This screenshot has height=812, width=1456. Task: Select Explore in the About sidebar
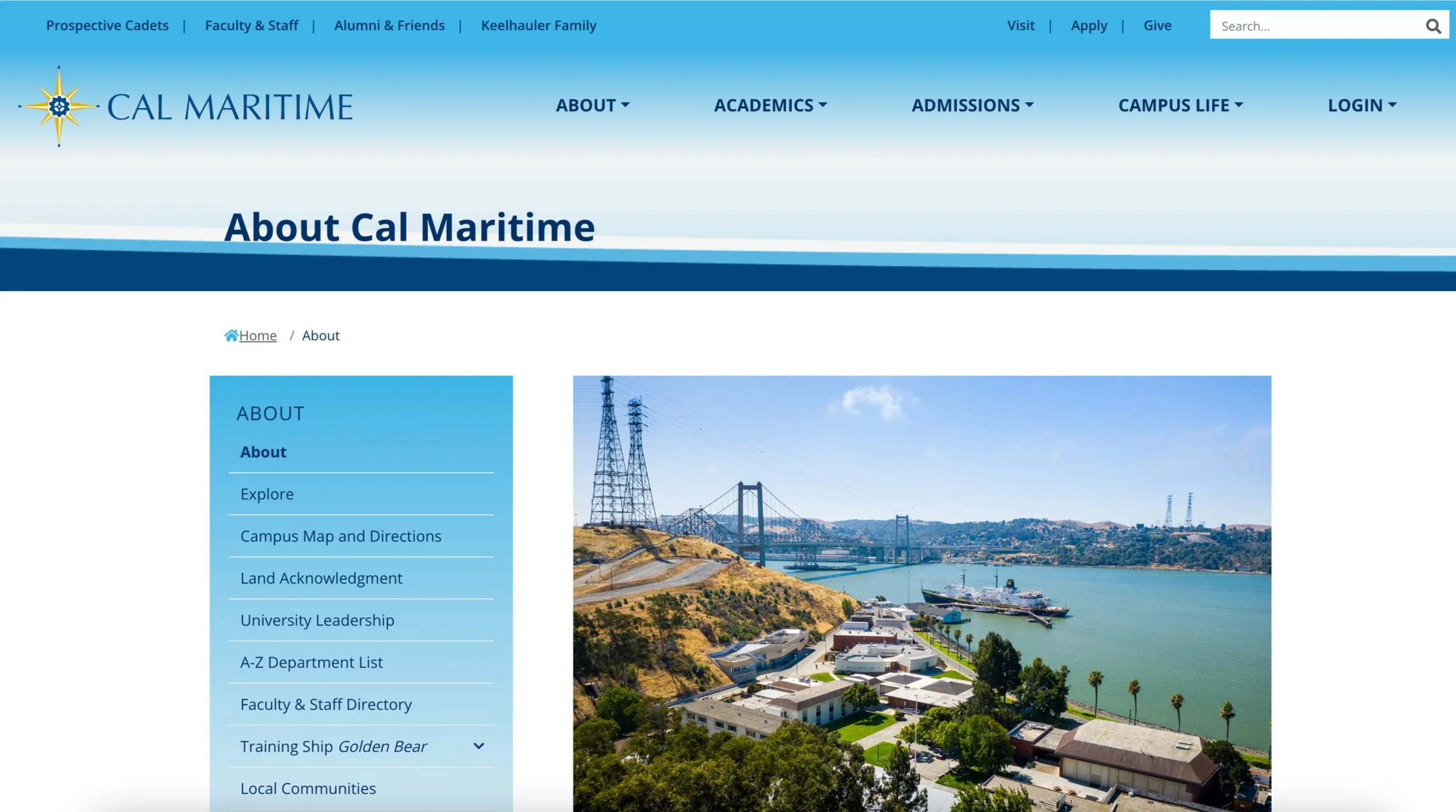[267, 494]
